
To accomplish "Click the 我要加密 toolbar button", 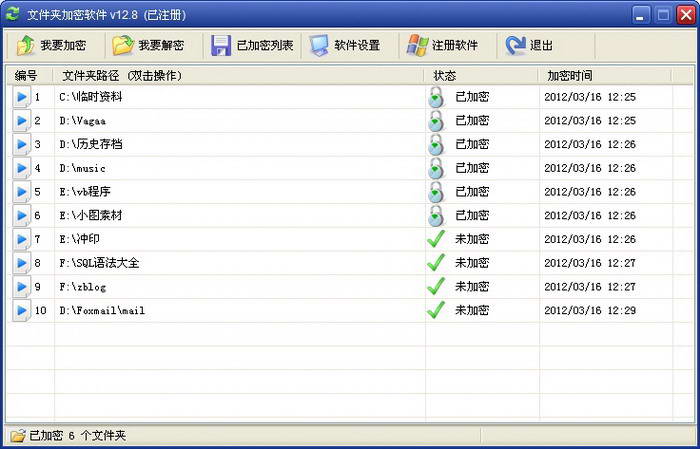I will pos(51,46).
